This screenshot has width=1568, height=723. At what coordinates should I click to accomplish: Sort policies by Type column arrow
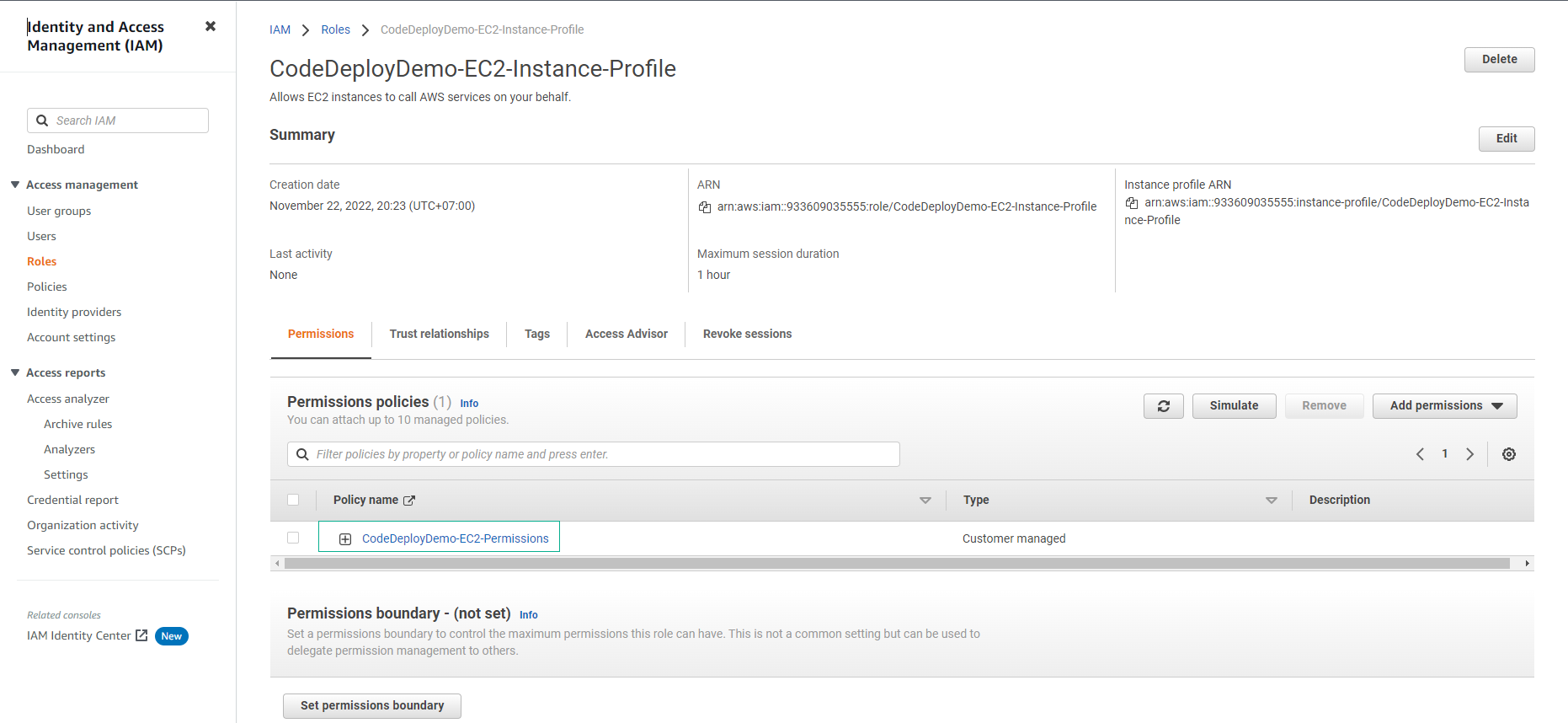coord(1271,501)
